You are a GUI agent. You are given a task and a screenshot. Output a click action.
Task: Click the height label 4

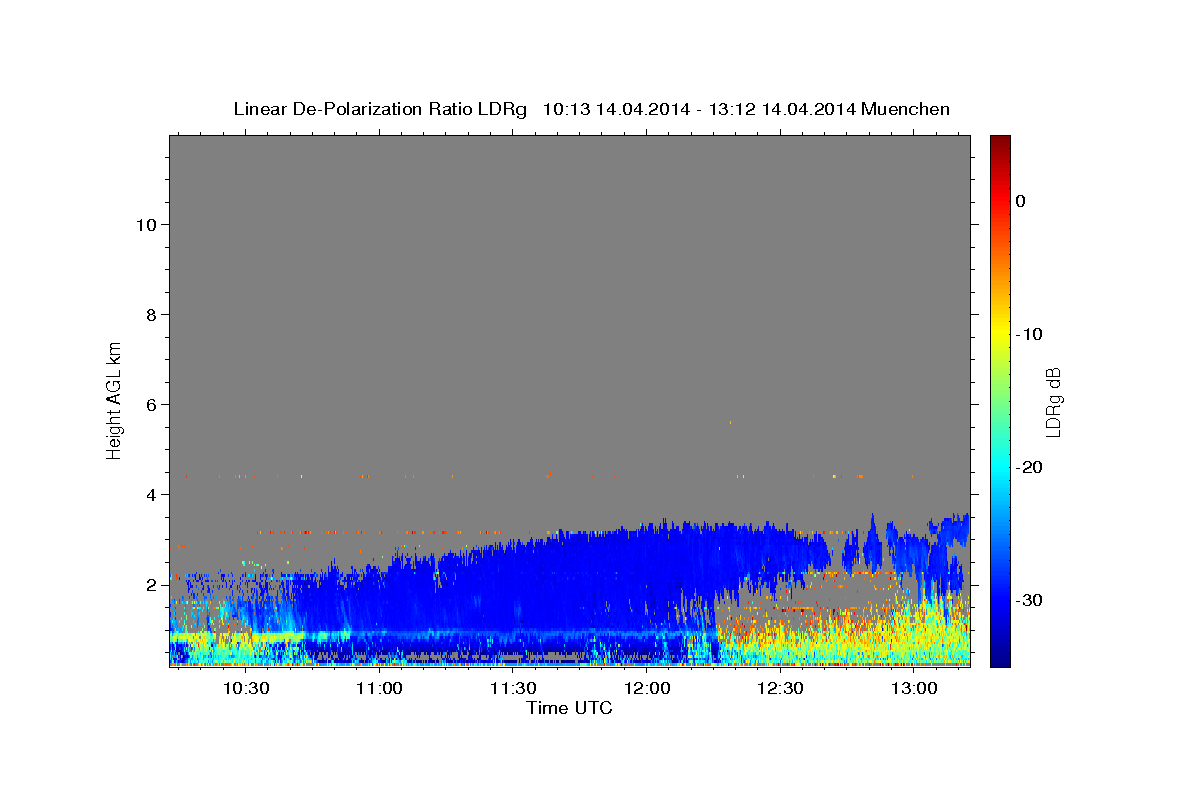(151, 495)
